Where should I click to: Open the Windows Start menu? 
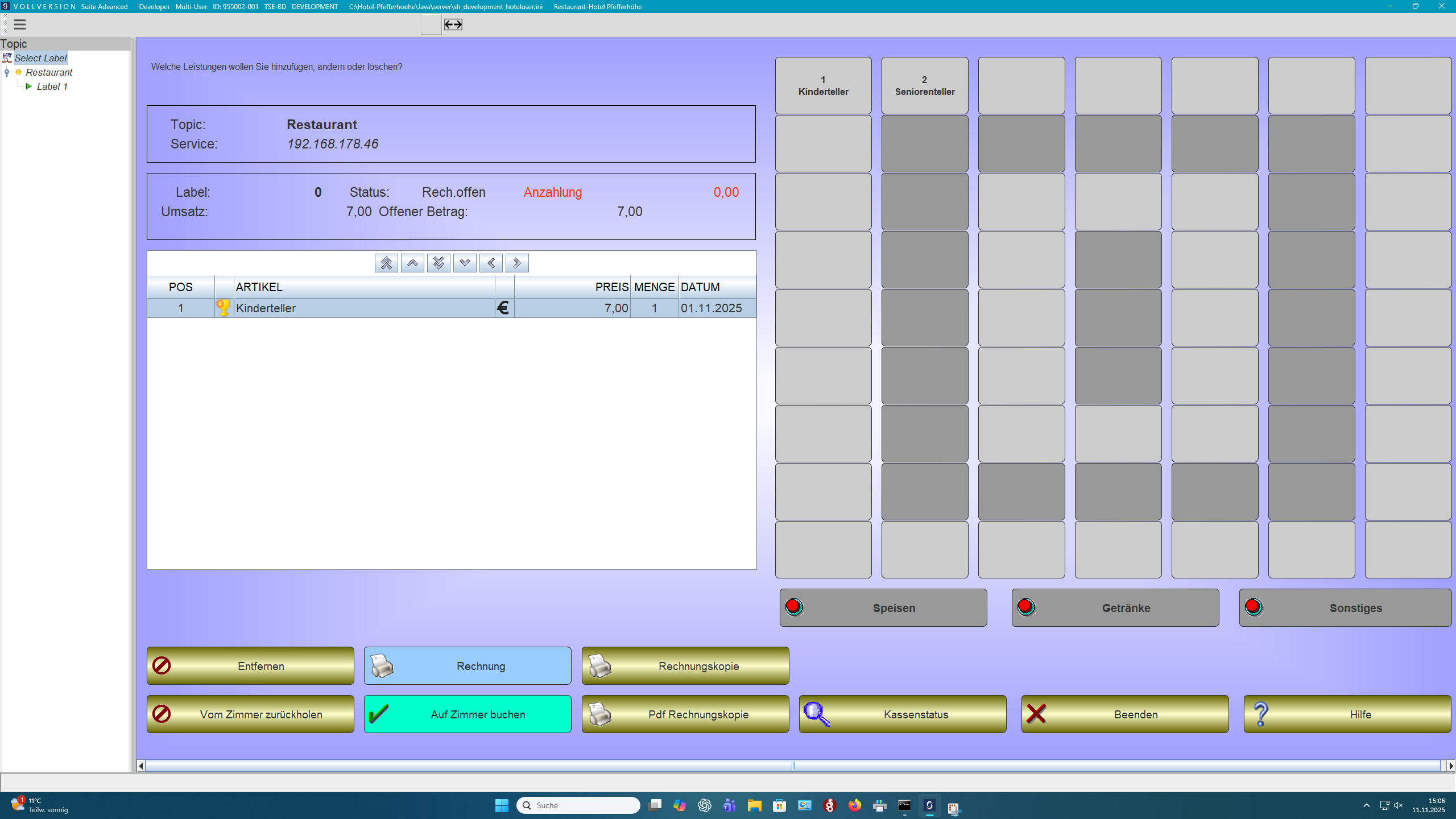(x=501, y=805)
